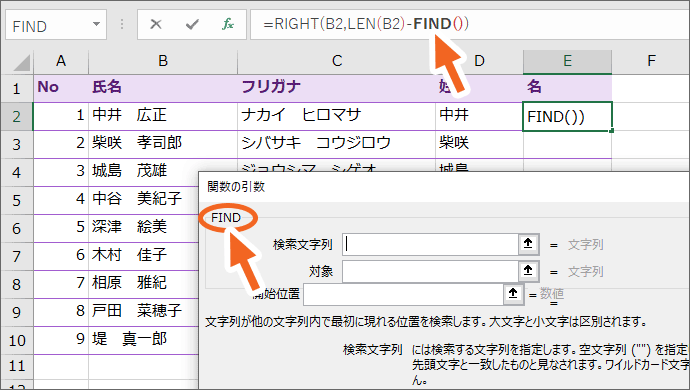The width and height of the screenshot is (690, 390).
Task: Cancel the formula entry with the X icon
Action: click(156, 24)
